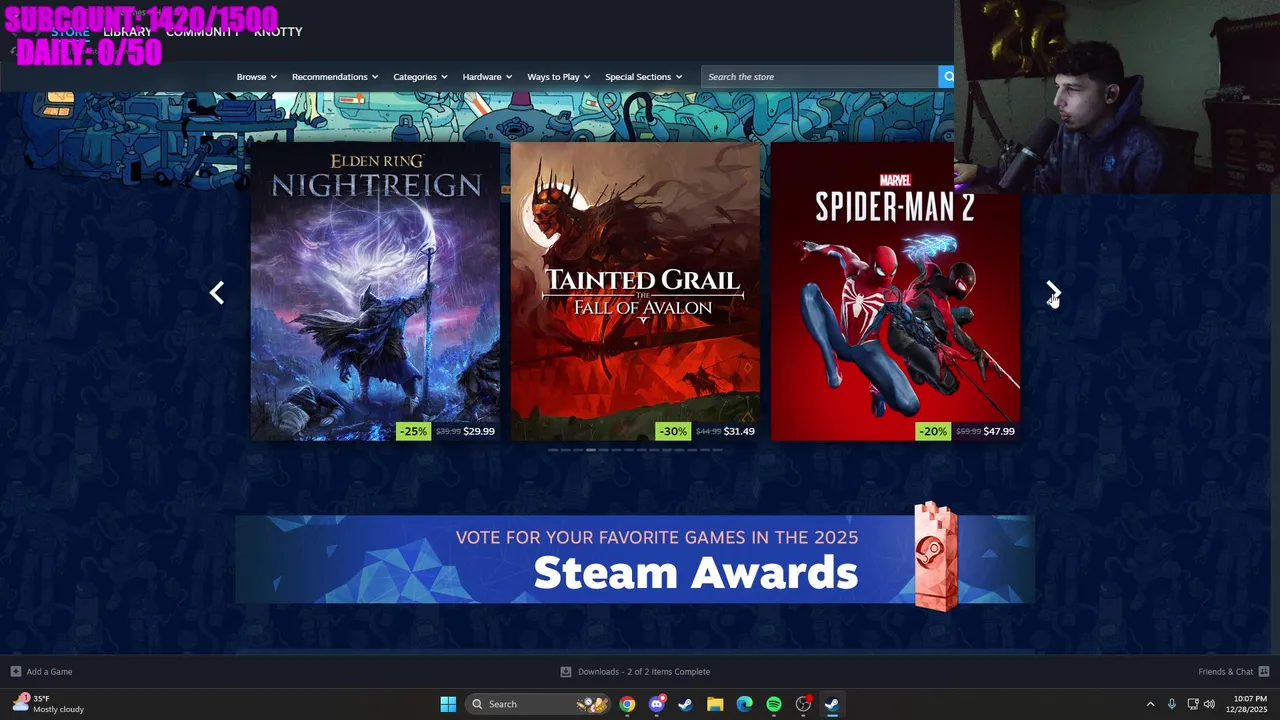Image resolution: width=1280 pixels, height=720 pixels.
Task: Click the $29.99 Nightreign price
Action: [x=479, y=431]
